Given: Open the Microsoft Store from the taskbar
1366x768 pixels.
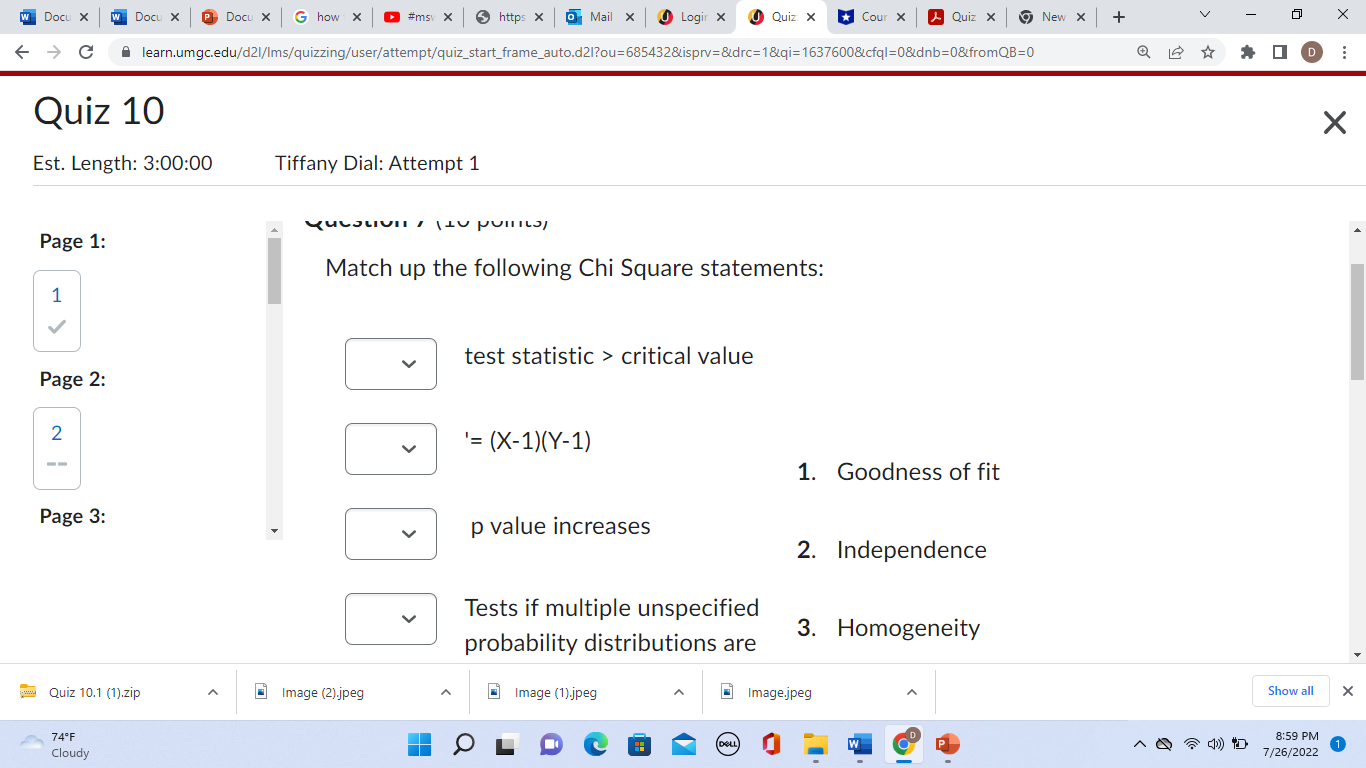Looking at the screenshot, I should (638, 744).
